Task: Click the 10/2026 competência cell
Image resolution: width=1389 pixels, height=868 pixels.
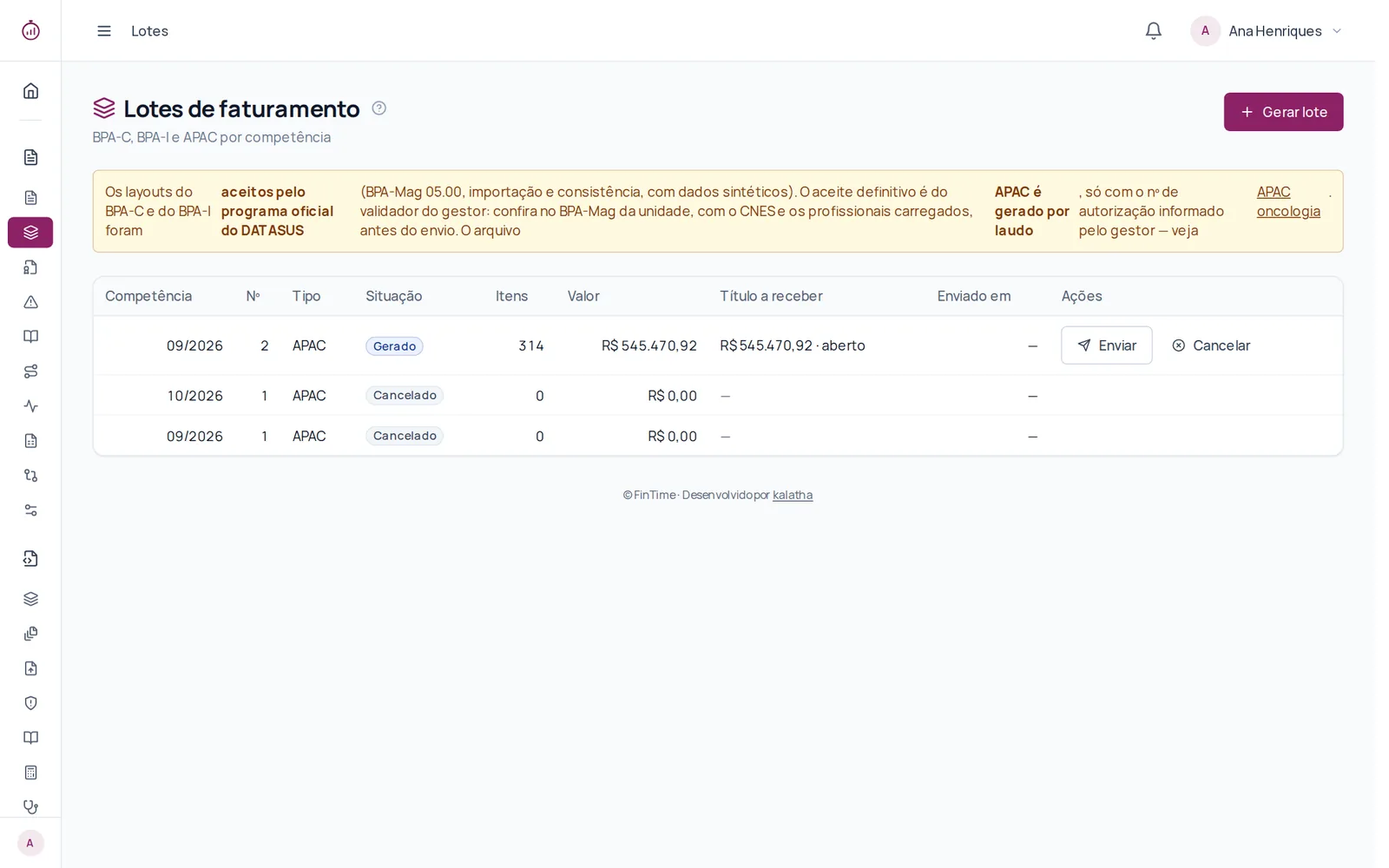Action: [195, 396]
